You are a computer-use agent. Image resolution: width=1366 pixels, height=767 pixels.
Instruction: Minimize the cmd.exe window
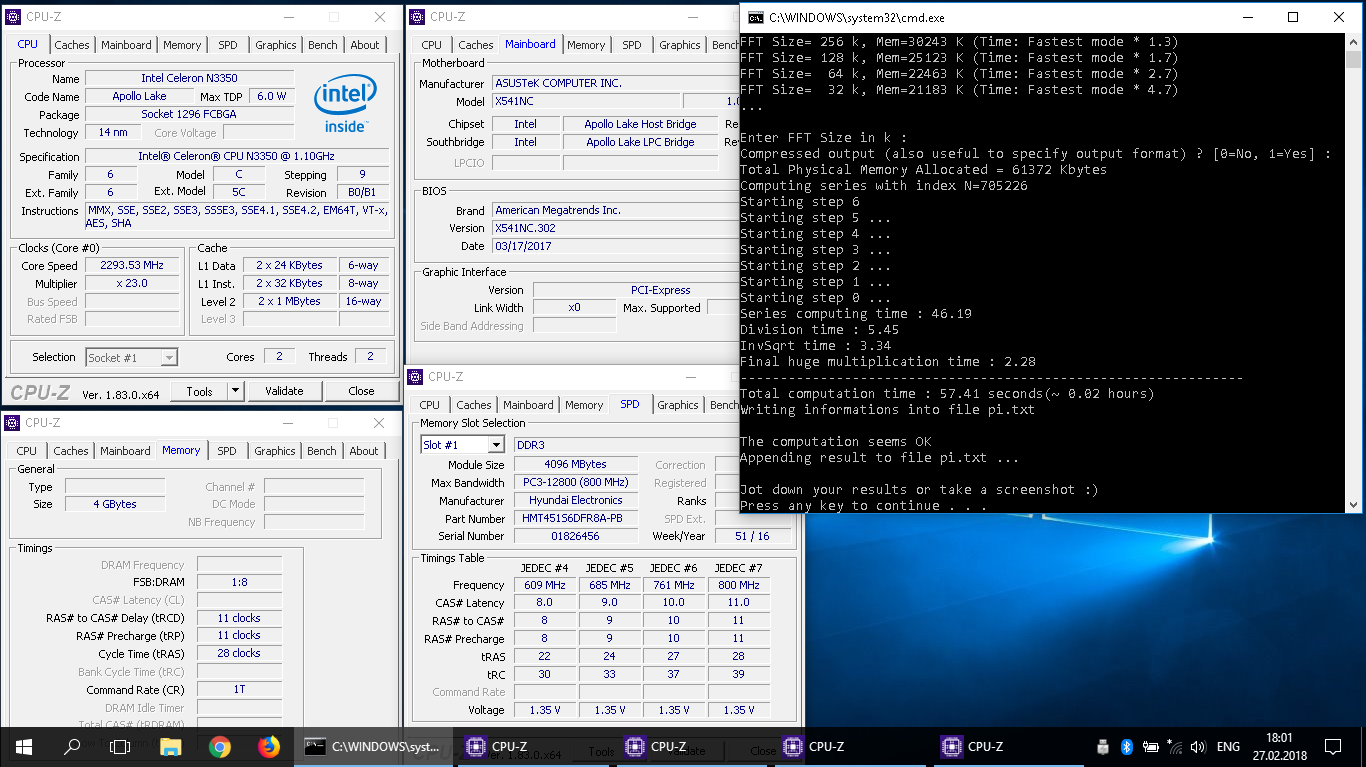(x=1247, y=17)
